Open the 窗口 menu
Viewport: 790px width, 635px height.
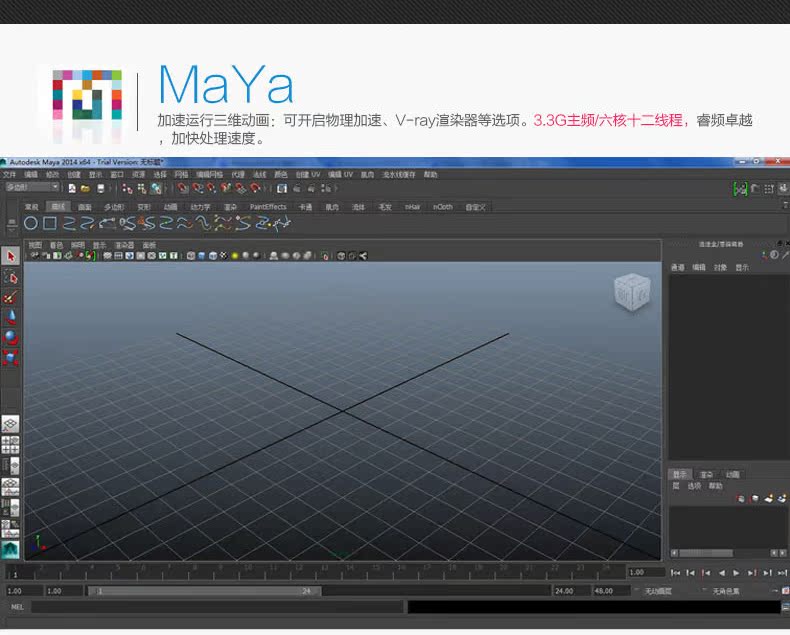[x=117, y=175]
